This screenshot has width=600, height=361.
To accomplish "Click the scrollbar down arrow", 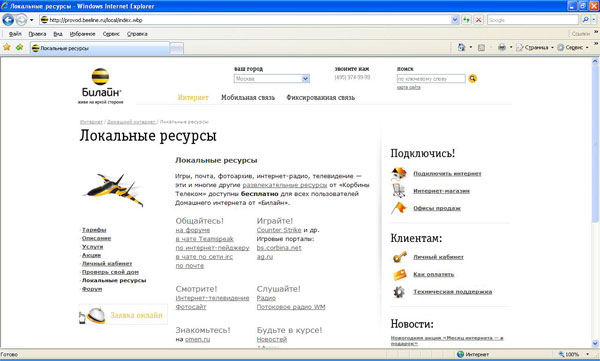I will tap(595, 343).
